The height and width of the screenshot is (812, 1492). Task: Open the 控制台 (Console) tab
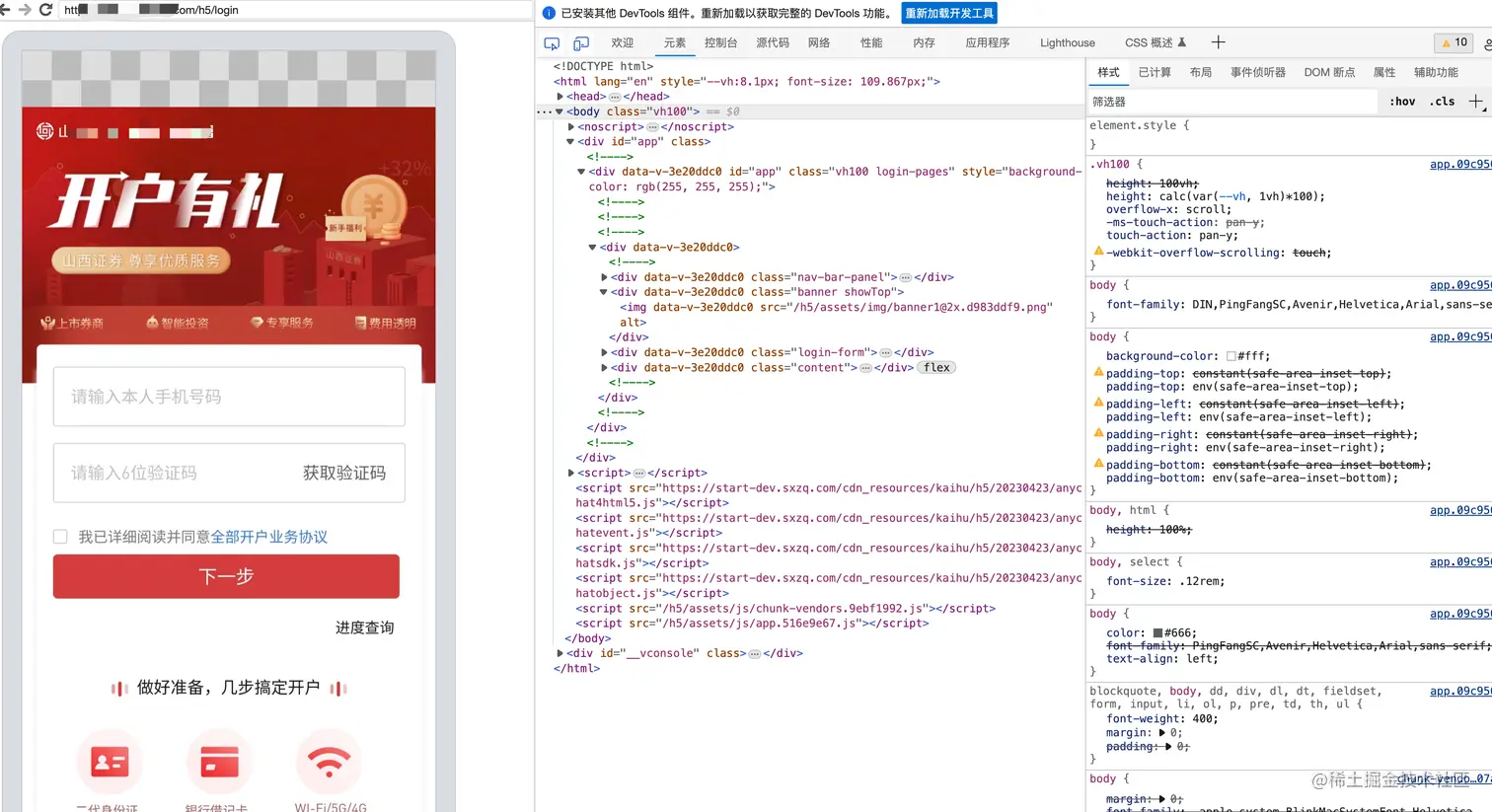[721, 42]
